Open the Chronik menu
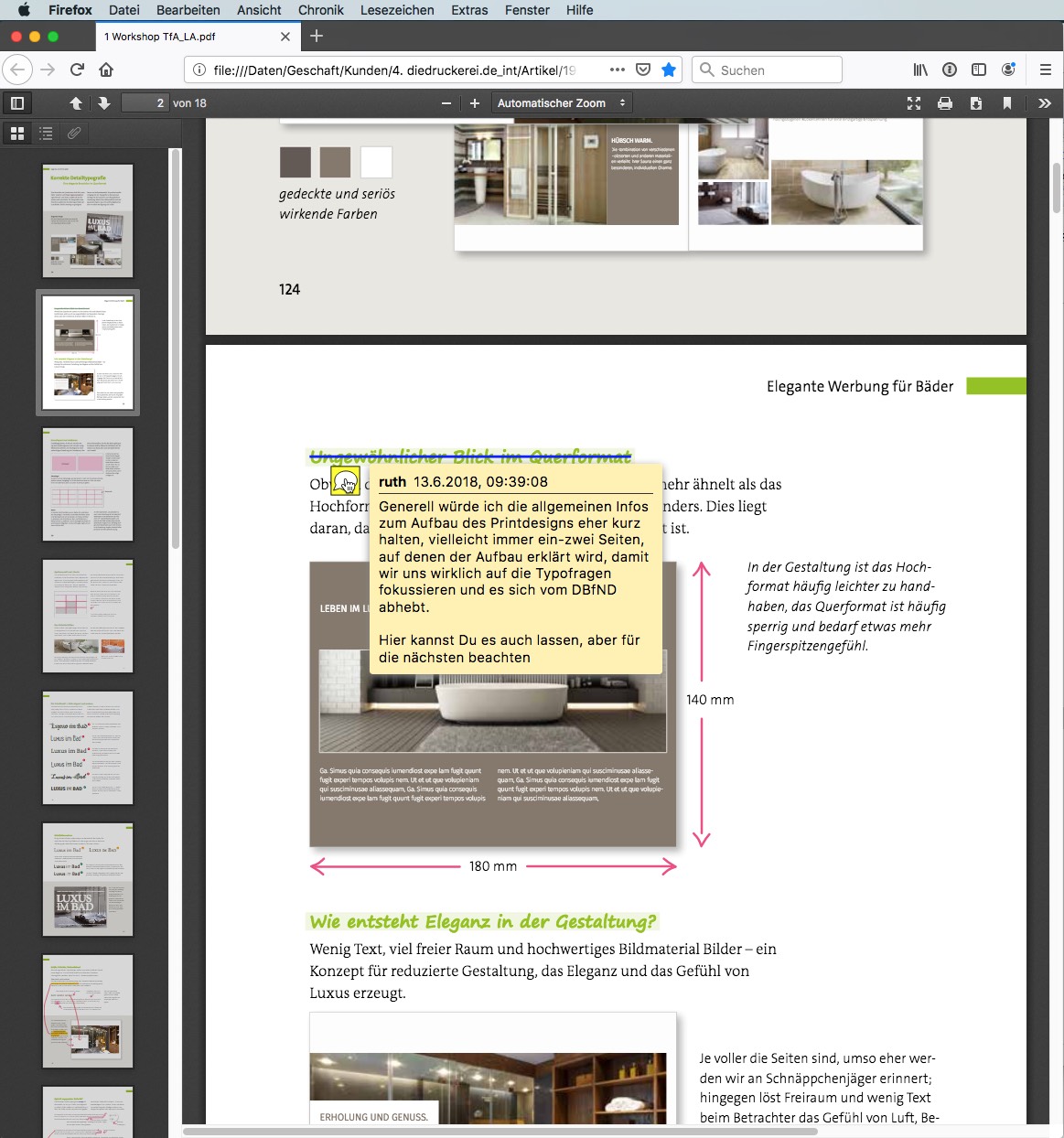Image resolution: width=1064 pixels, height=1138 pixels. click(x=320, y=10)
